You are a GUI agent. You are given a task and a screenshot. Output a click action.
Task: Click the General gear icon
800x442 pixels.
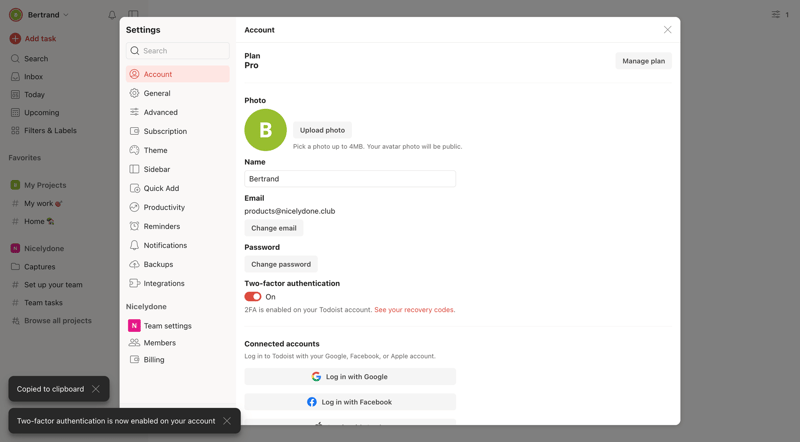pyautogui.click(x=134, y=93)
